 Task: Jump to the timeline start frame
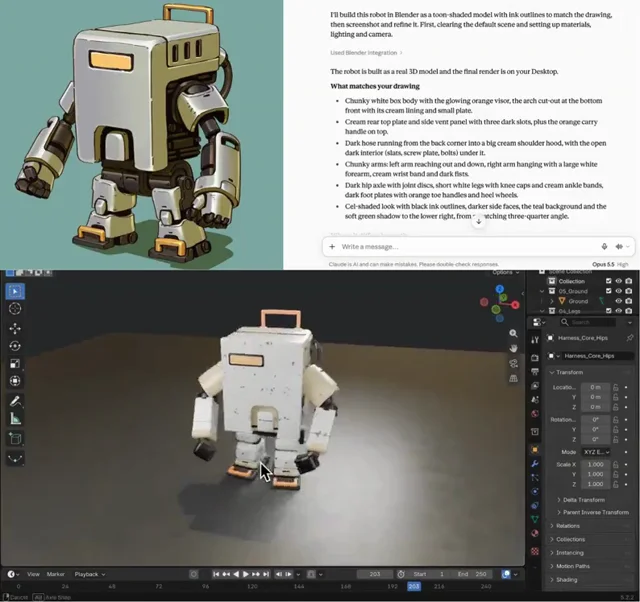(216, 574)
